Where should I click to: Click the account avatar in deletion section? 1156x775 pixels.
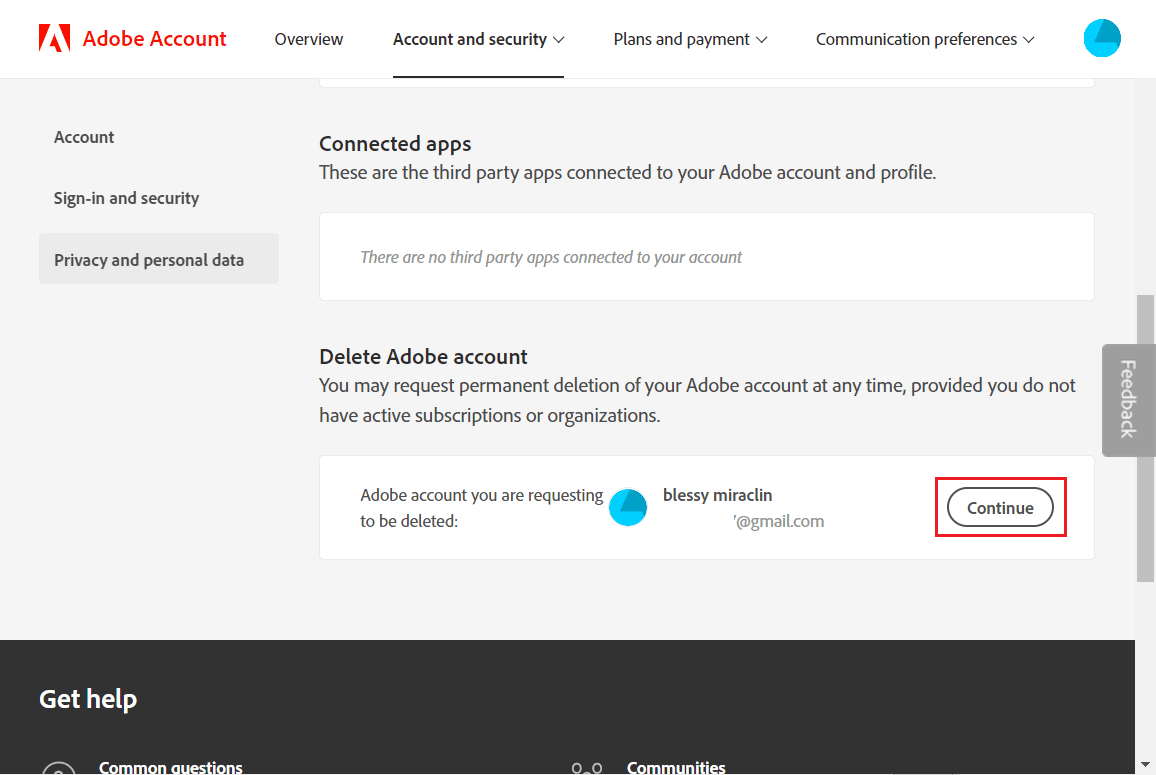[x=628, y=507]
